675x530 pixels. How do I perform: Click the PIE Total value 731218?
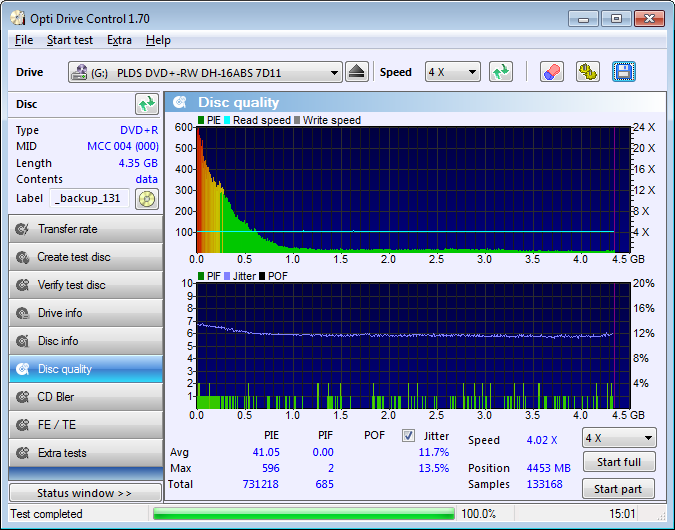(x=260, y=484)
